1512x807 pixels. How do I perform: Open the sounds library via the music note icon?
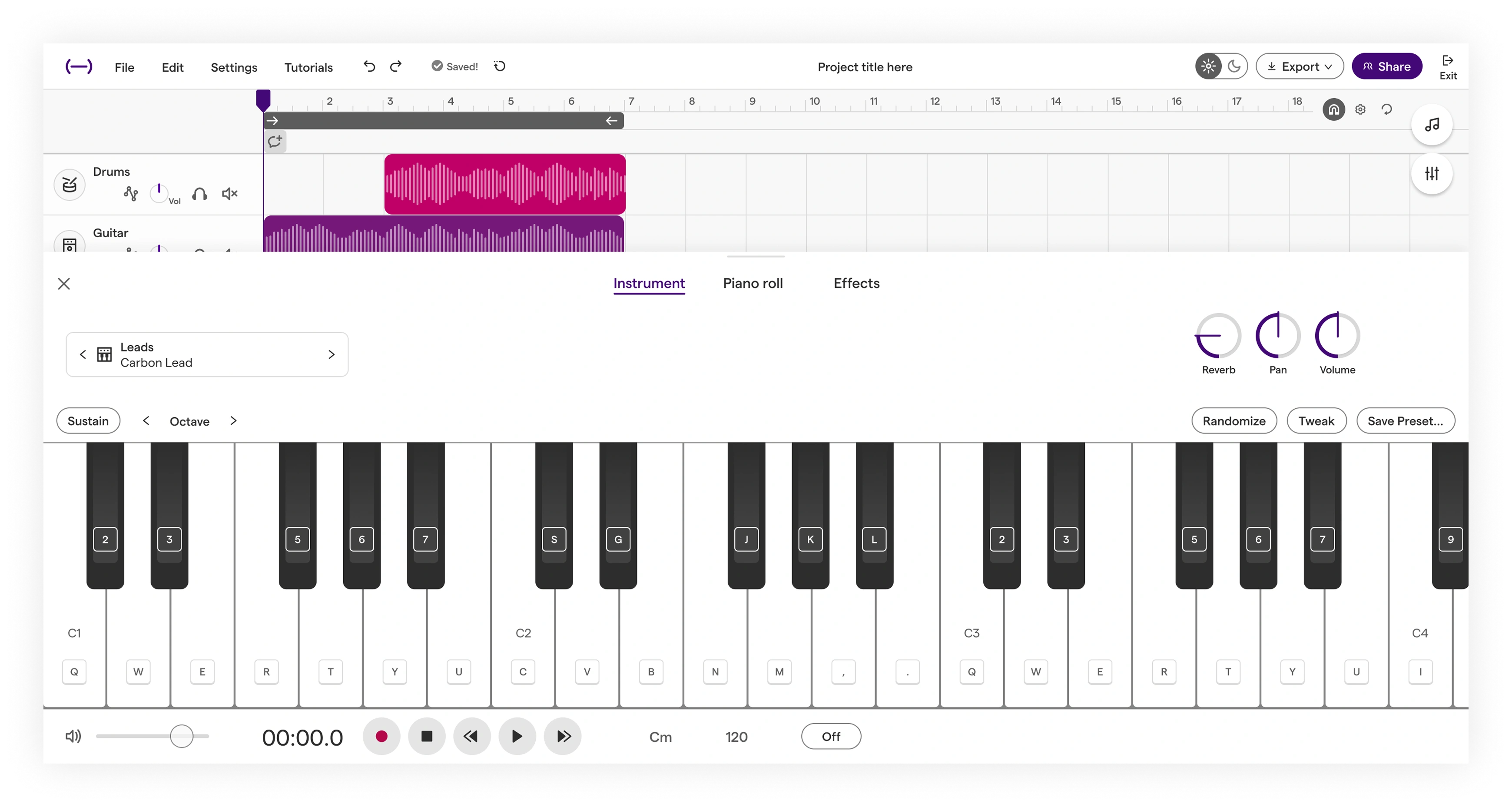click(1432, 125)
